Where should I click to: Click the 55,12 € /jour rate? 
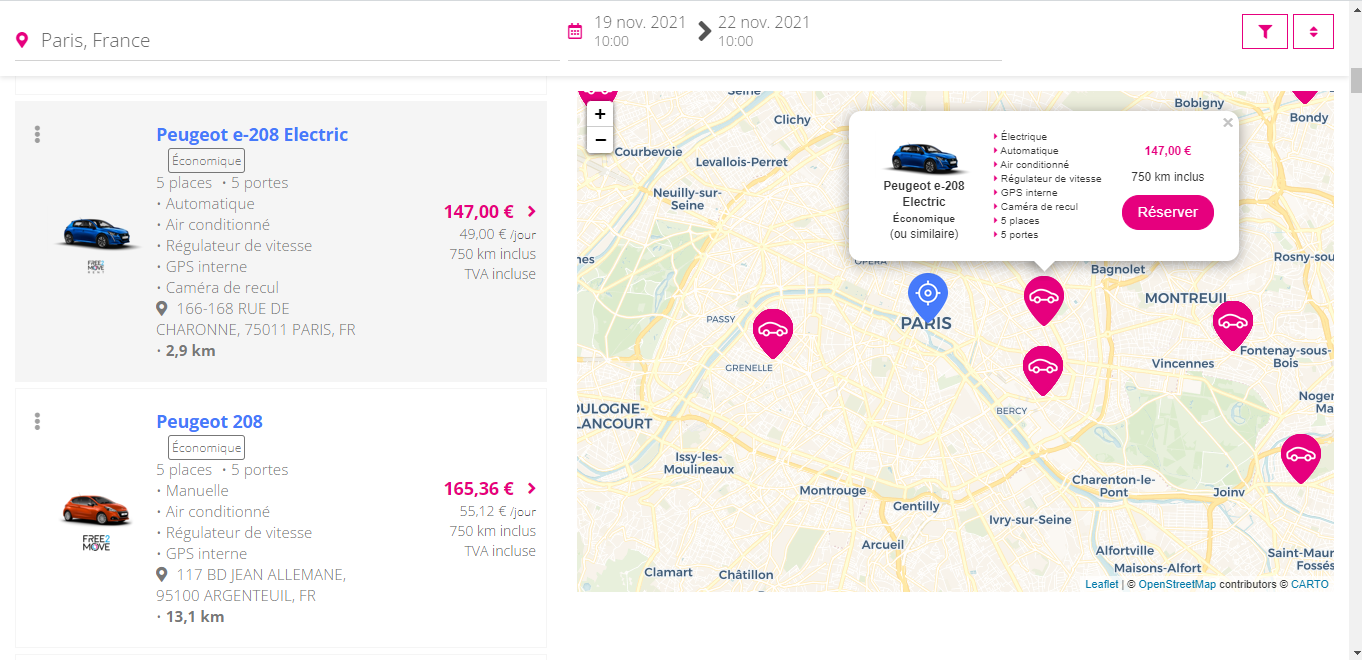click(498, 511)
